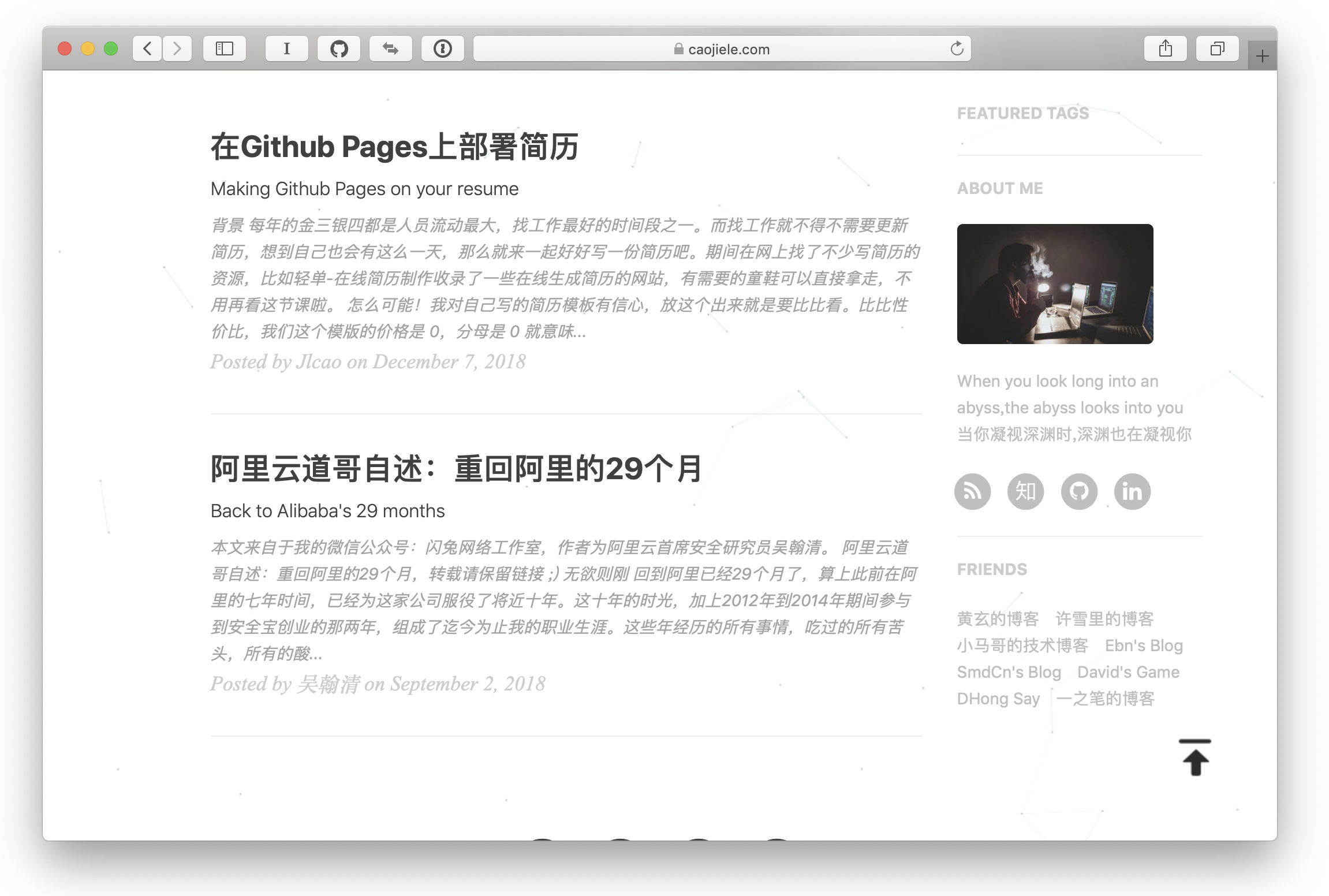The image size is (1329, 896).
Task: Click the translate arrows extension icon
Action: coord(391,48)
